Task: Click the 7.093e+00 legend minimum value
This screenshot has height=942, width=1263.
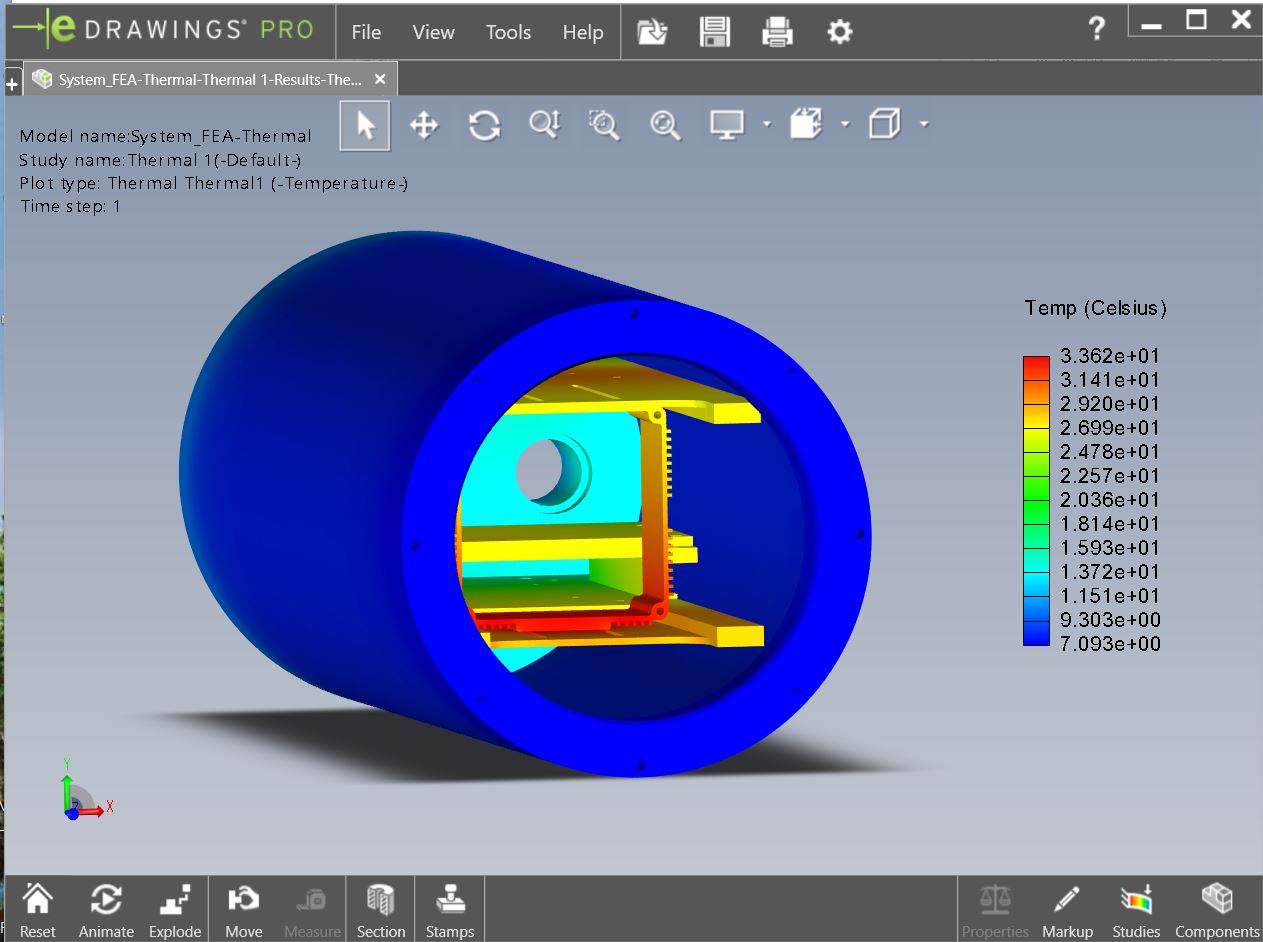Action: point(1110,644)
